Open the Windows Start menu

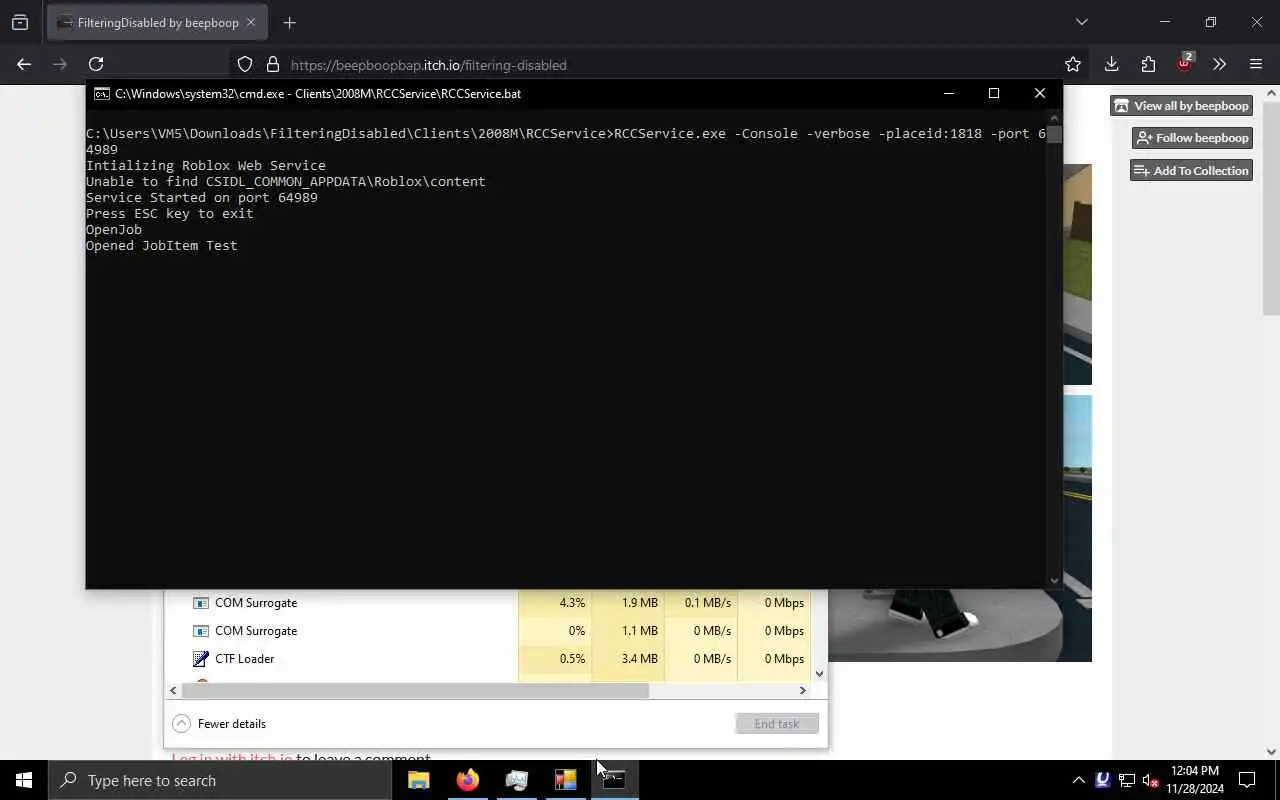pyautogui.click(x=24, y=780)
